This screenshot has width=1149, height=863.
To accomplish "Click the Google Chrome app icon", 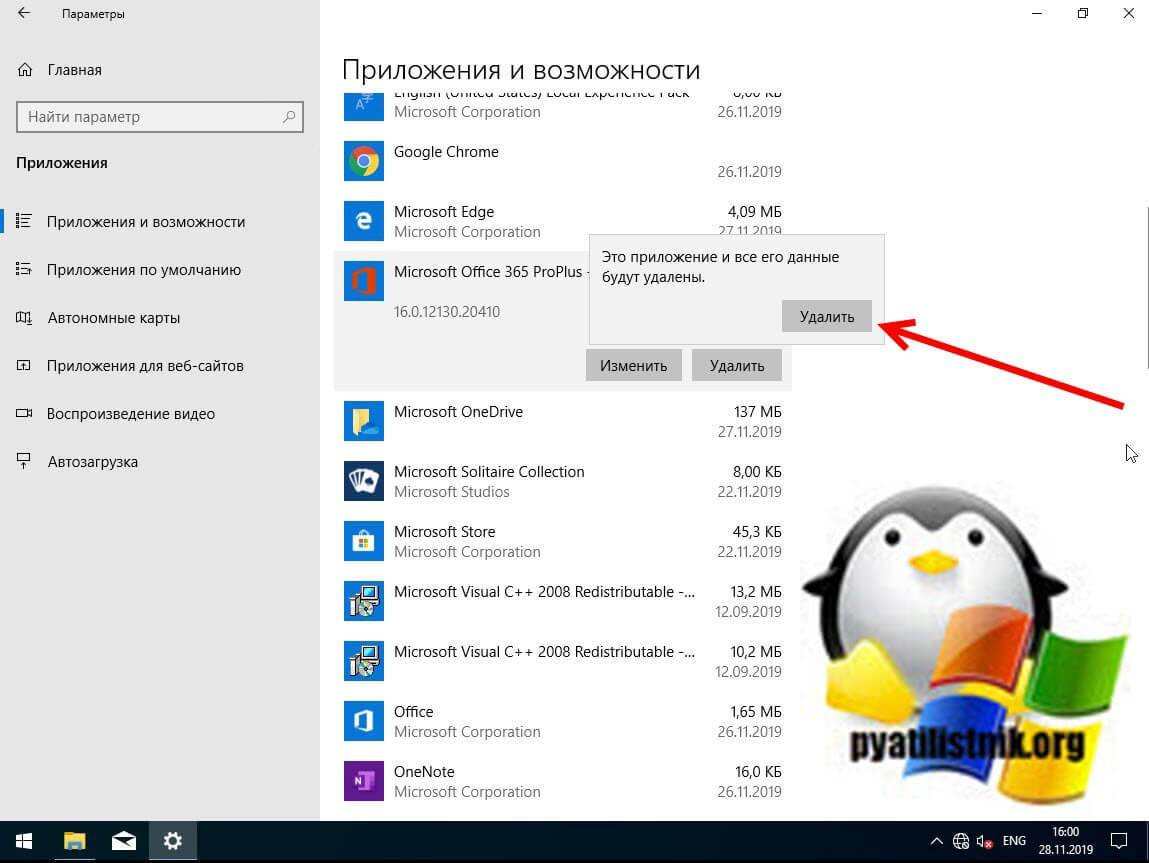I will coord(363,161).
